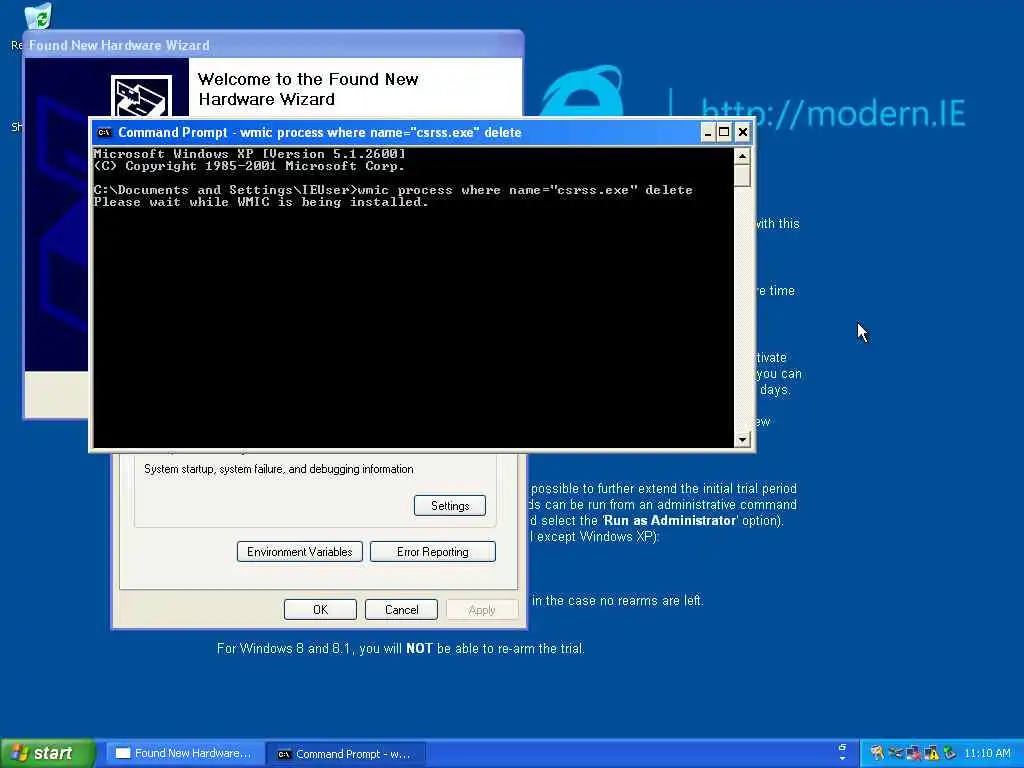This screenshot has height=768, width=1024.
Task: Open Environment Variables dialog
Action: pos(300,552)
